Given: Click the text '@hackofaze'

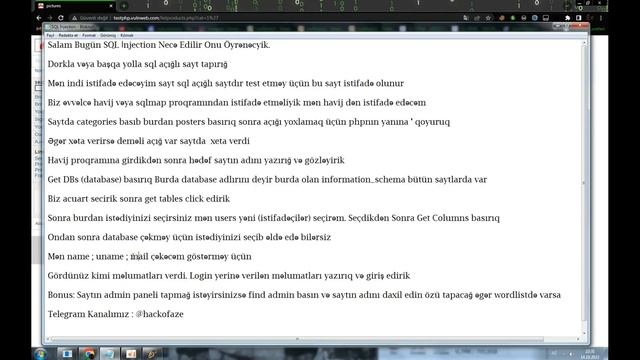Looking at the screenshot, I should point(159,314).
